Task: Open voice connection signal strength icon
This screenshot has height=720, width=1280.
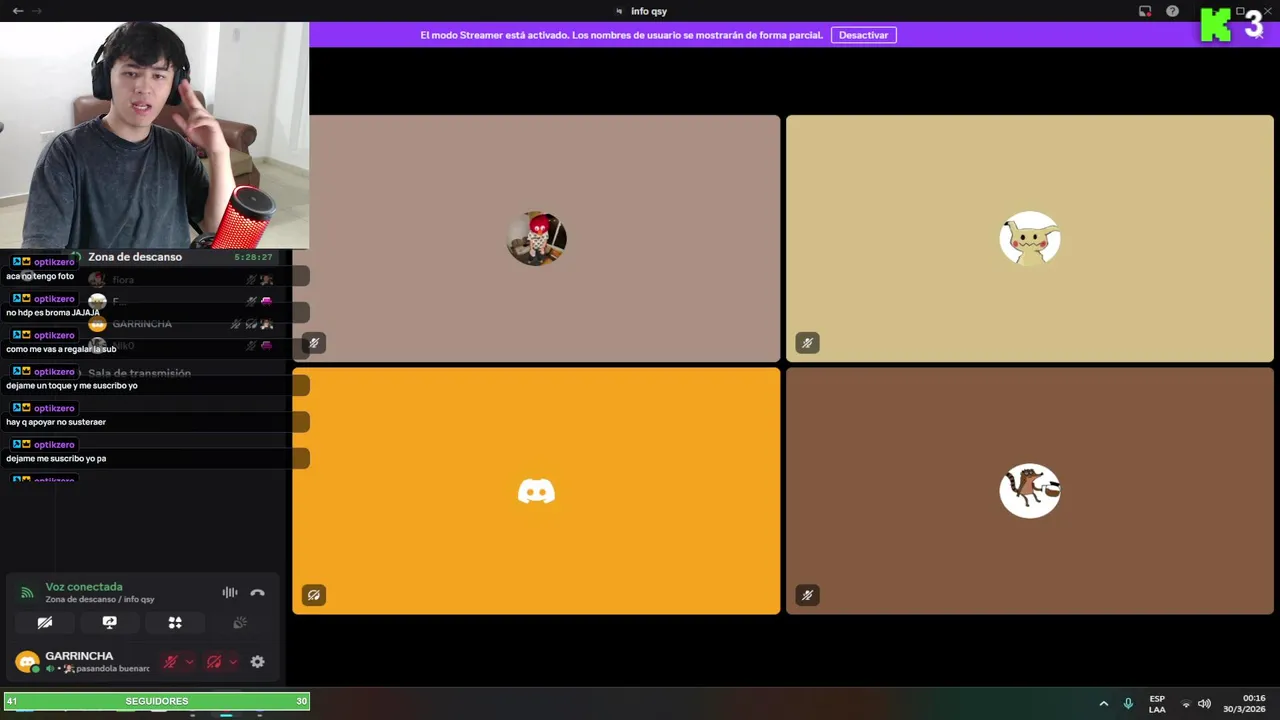Action: [x=27, y=593]
